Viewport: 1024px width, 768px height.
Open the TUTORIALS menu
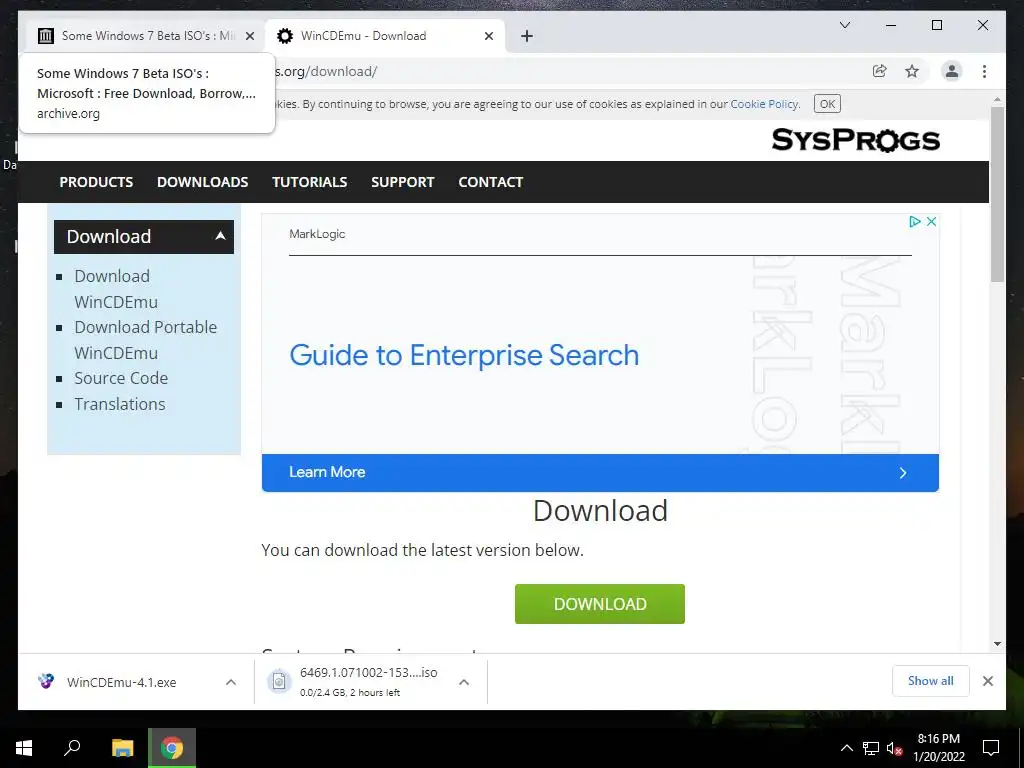point(310,182)
